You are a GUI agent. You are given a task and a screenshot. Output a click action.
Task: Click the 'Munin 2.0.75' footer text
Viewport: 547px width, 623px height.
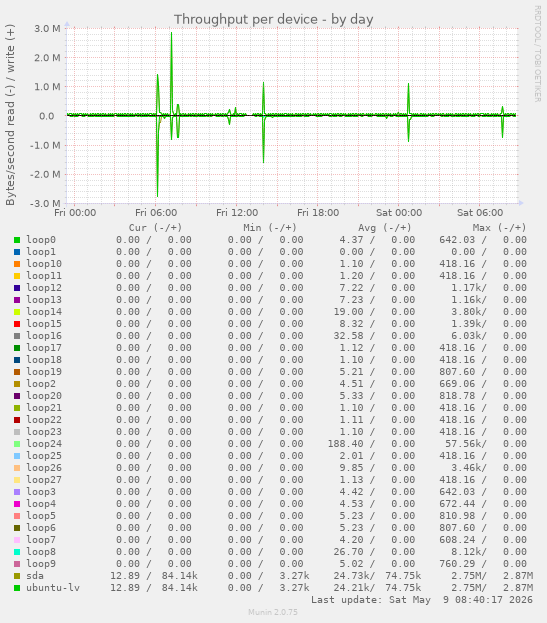[x=273, y=612]
